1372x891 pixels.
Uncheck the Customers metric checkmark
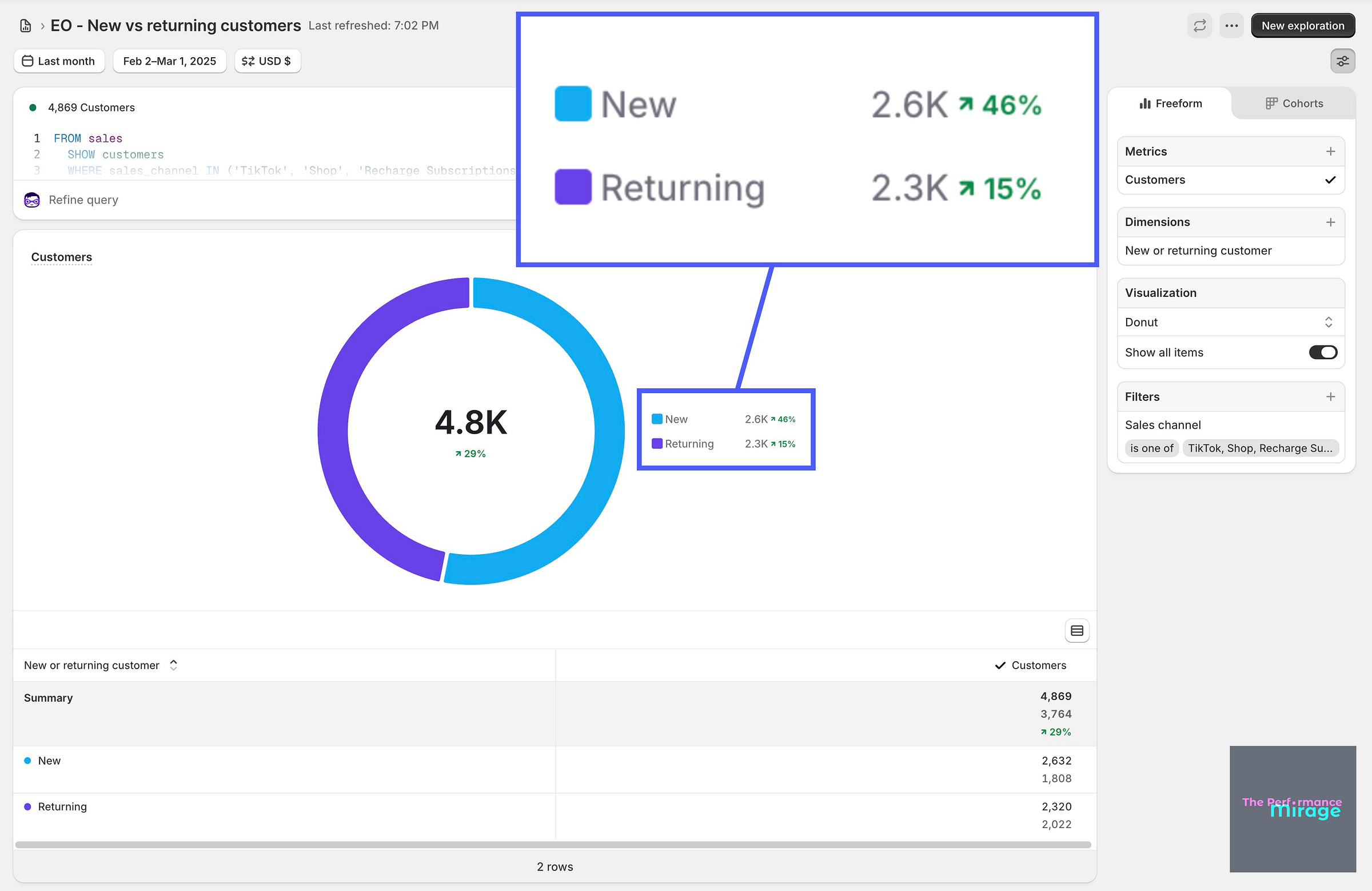(x=1330, y=180)
